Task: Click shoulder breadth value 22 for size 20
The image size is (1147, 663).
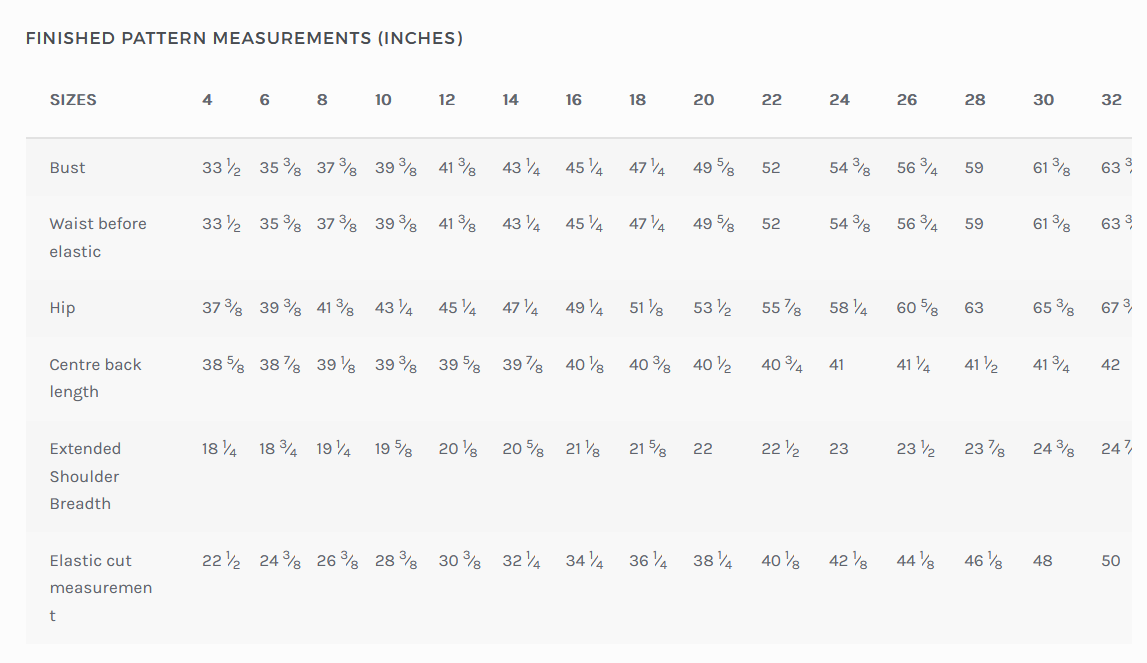Action: (x=703, y=449)
